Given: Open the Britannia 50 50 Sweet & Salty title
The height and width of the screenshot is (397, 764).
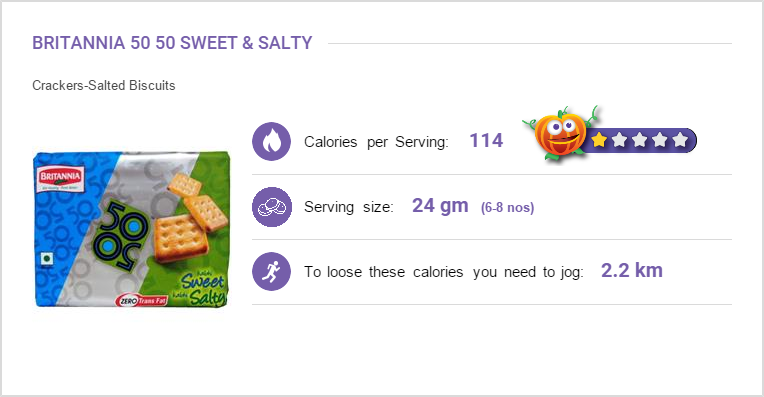Looking at the screenshot, I should pyautogui.click(x=172, y=43).
